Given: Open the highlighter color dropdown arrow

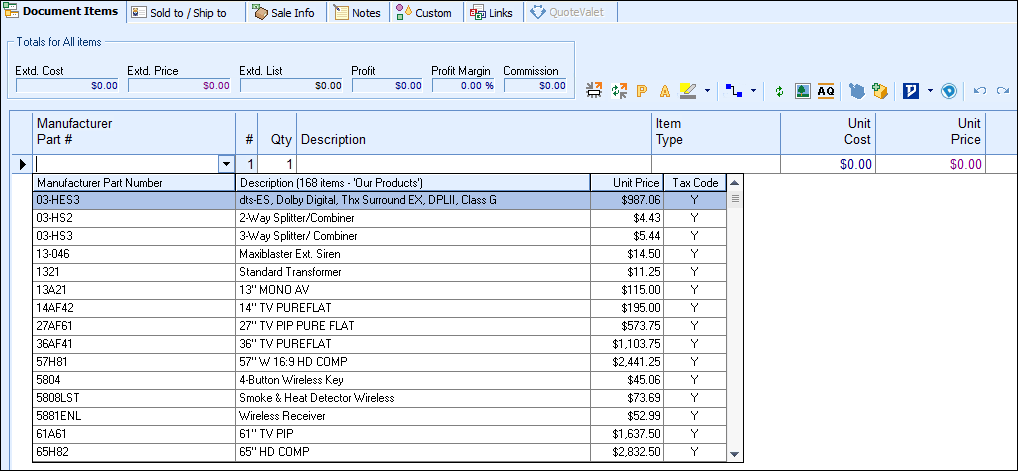Looking at the screenshot, I should tap(707, 91).
